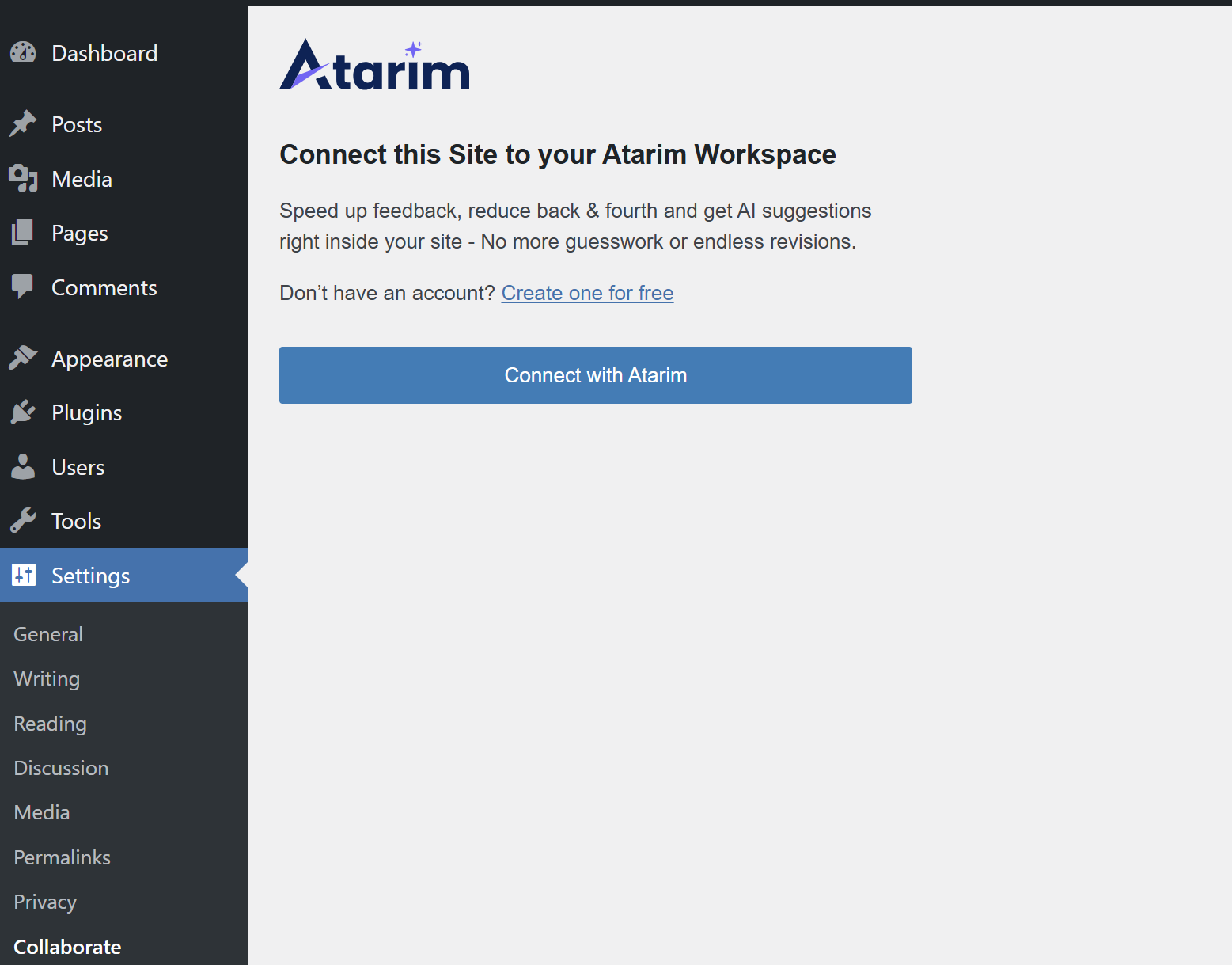Open Reading settings page
Screen dimensions: 1232x965
pyautogui.click(x=50, y=724)
